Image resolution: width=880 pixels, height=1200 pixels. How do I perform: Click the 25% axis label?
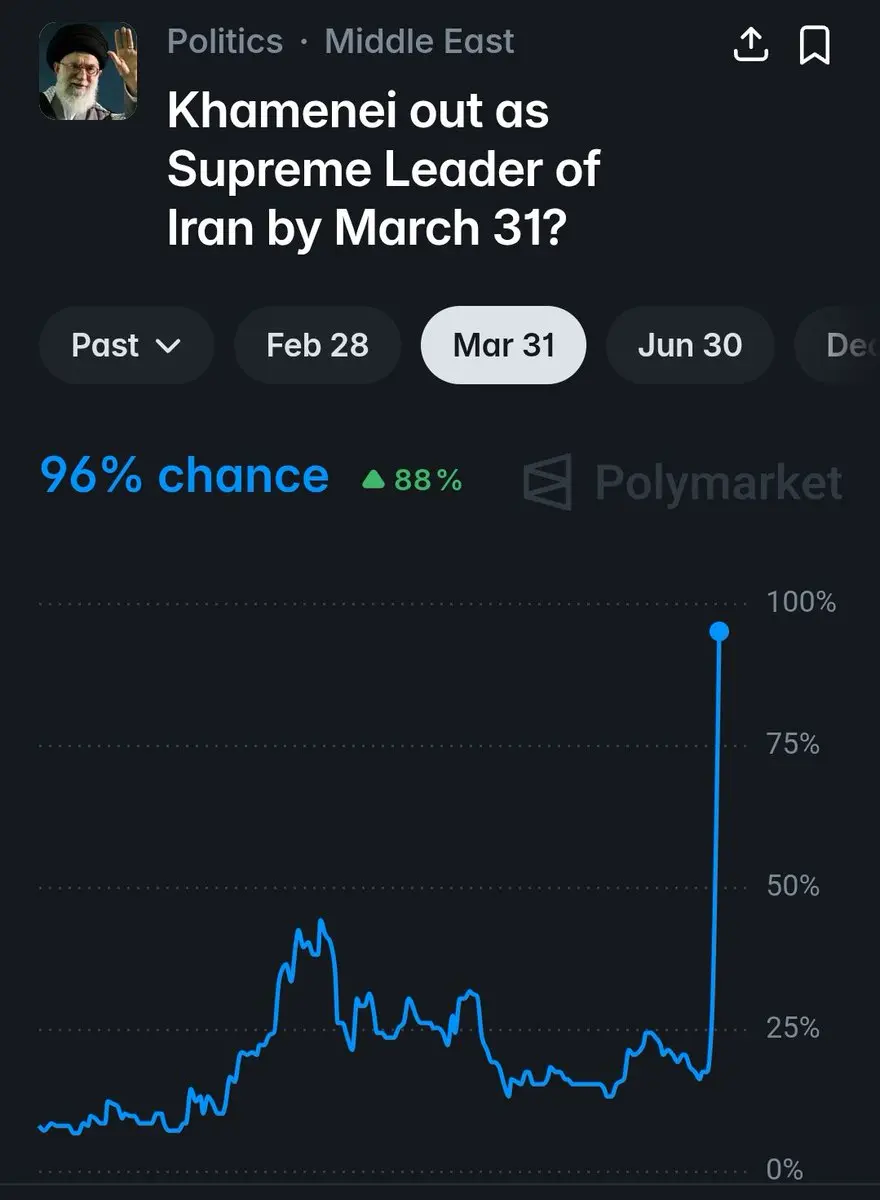click(x=793, y=1028)
